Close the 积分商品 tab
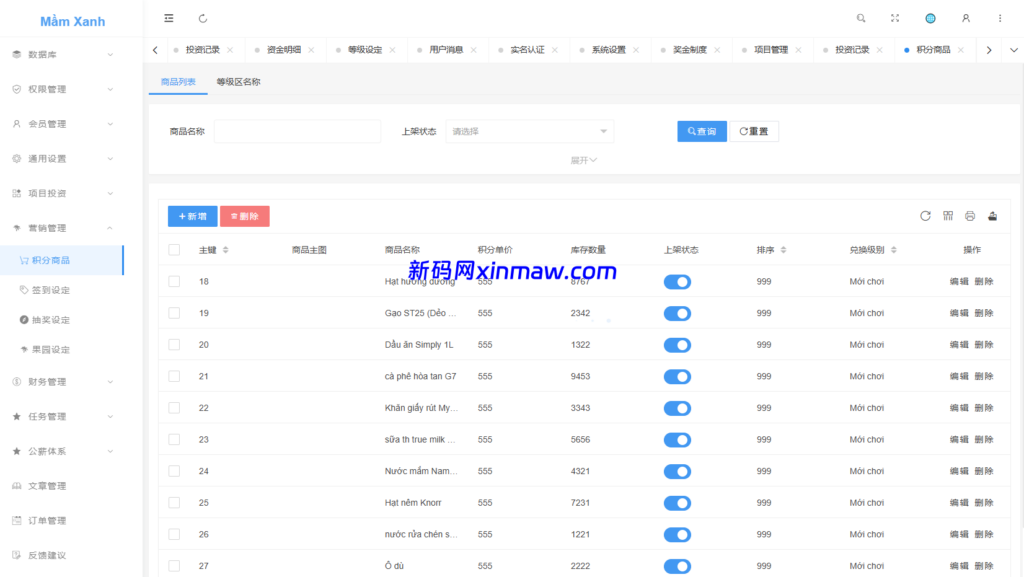1024x577 pixels. pos(961,50)
